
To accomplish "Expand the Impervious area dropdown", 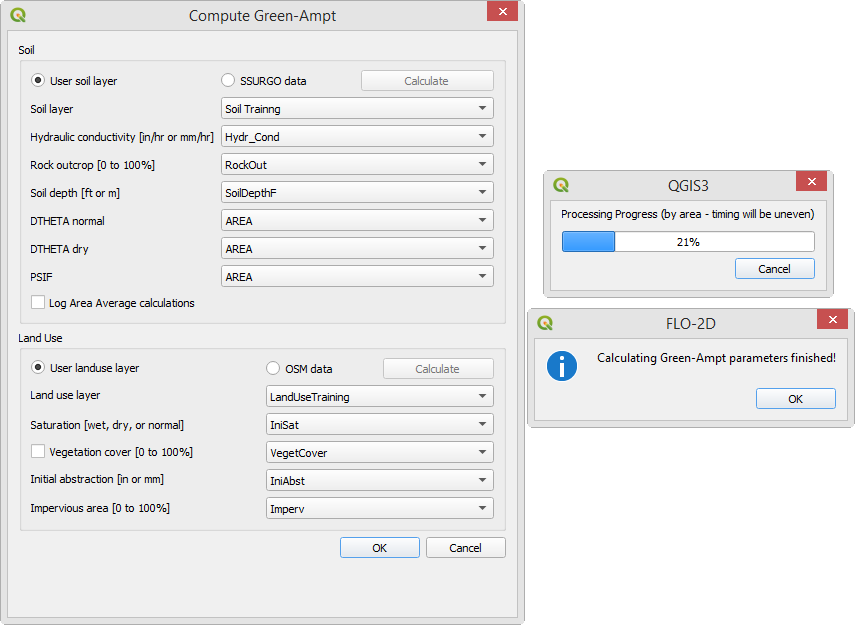I will [379, 509].
